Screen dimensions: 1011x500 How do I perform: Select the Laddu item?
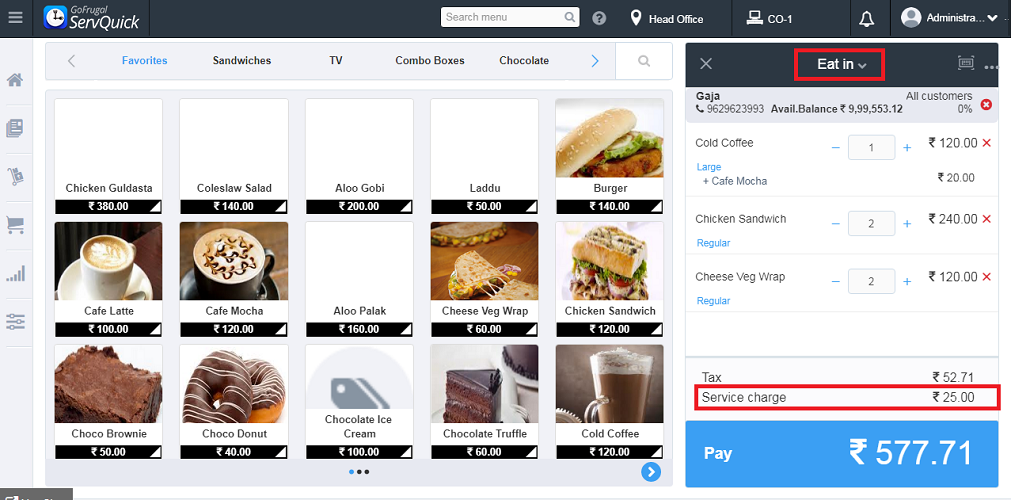(x=484, y=155)
